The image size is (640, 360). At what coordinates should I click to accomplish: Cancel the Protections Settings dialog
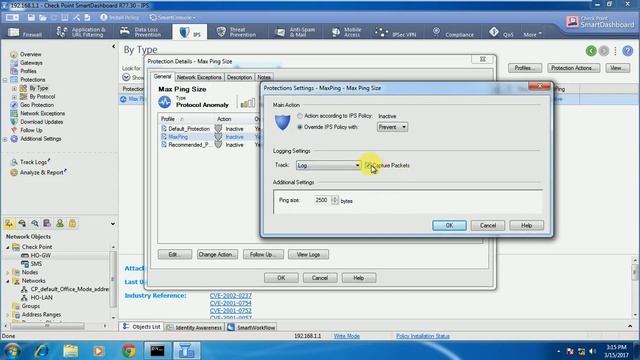pos(488,226)
